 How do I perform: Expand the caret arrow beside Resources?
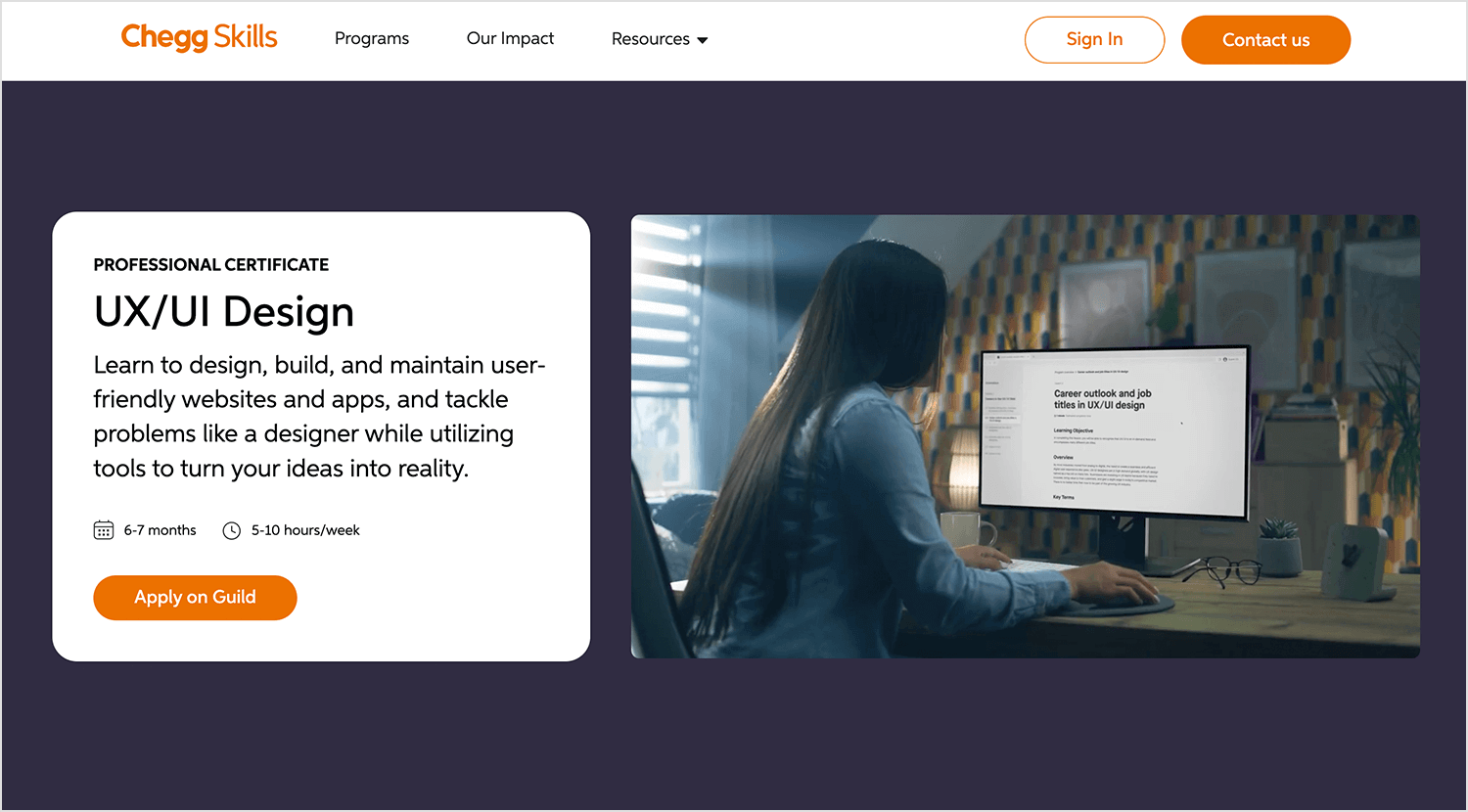[703, 40]
